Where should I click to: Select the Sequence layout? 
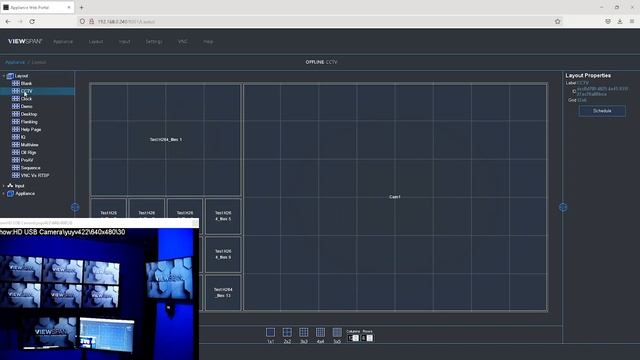pyautogui.click(x=31, y=168)
